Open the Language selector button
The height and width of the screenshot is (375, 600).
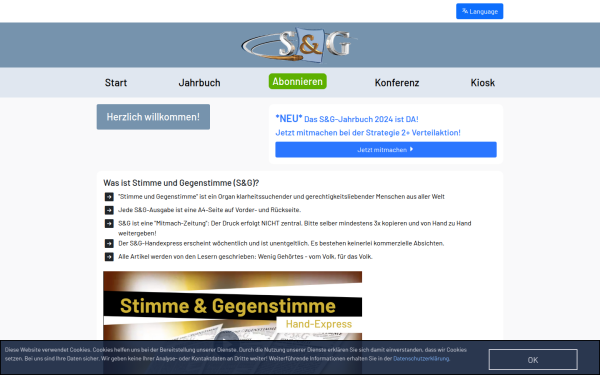[x=479, y=11]
